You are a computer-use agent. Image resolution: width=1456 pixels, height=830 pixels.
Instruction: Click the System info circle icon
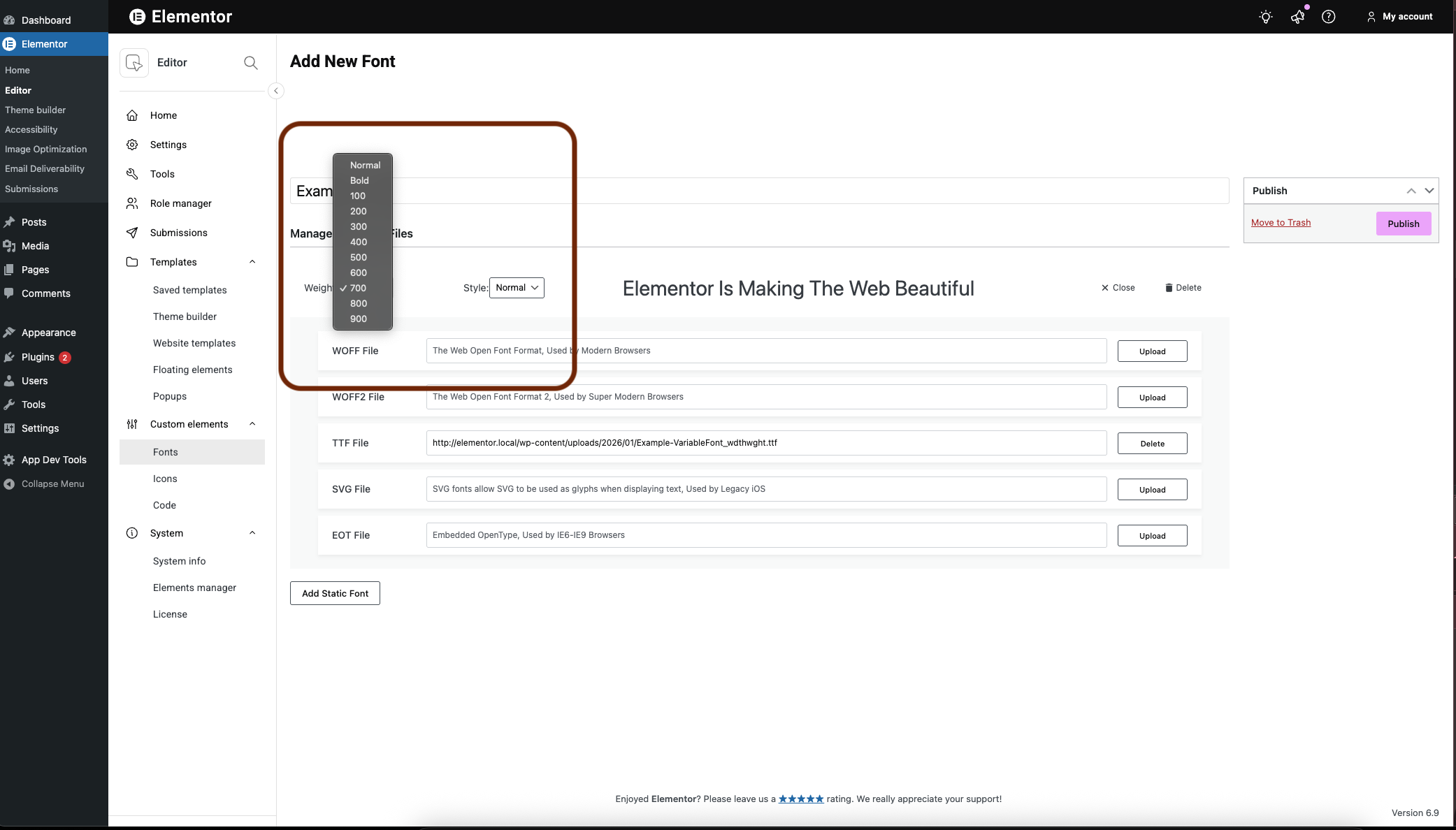click(x=132, y=533)
